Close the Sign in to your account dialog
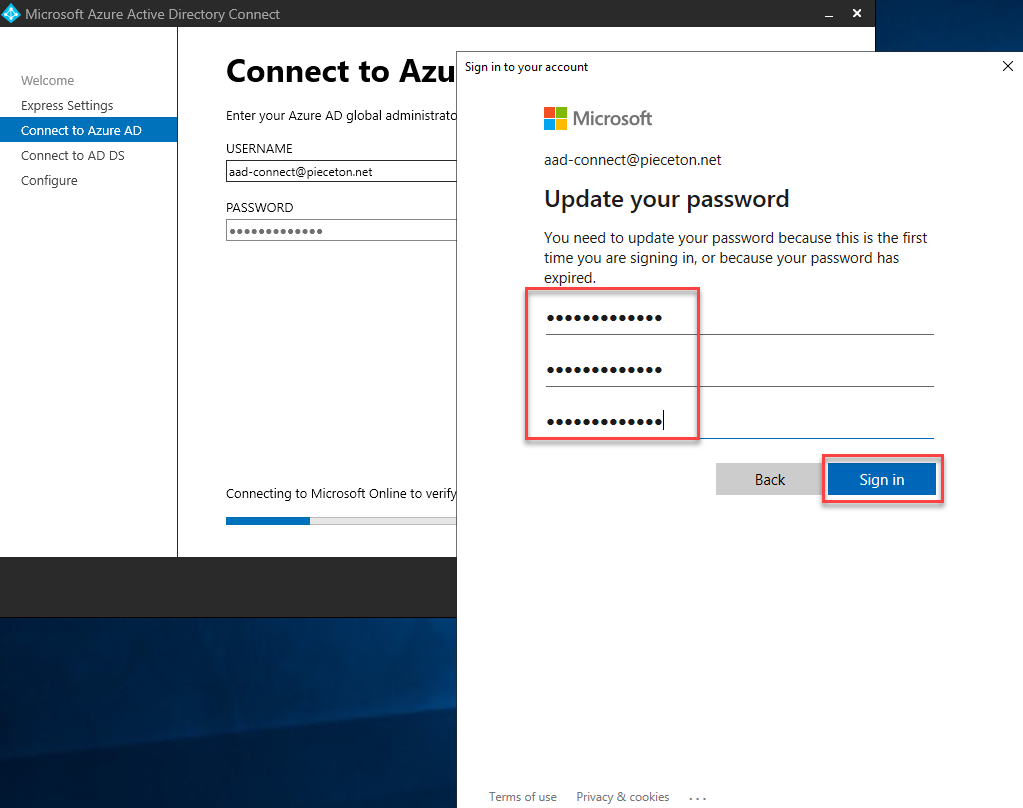Screen dimensions: 1023x808 [1007, 67]
